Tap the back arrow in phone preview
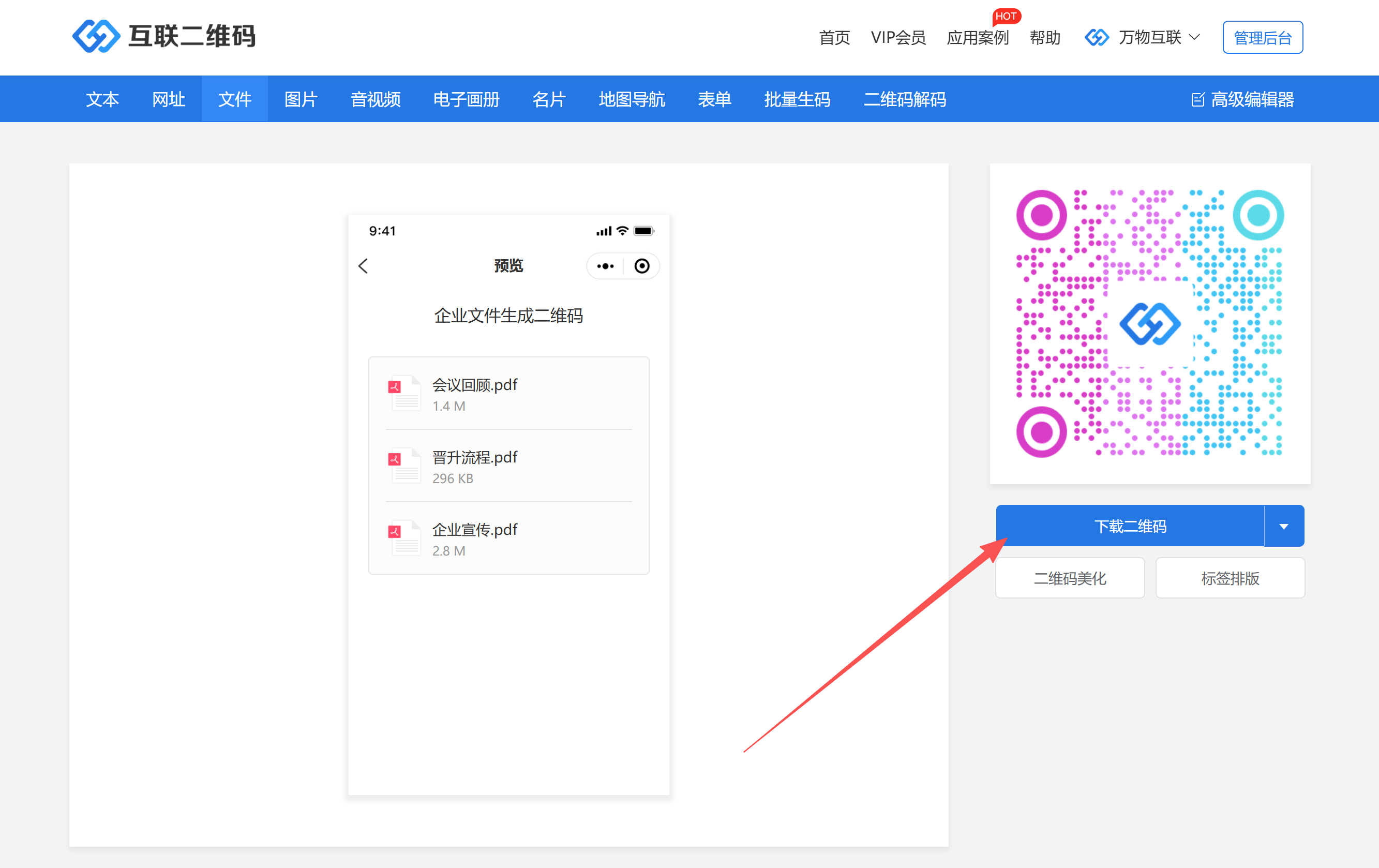Viewport: 1379px width, 868px height. pos(363,266)
